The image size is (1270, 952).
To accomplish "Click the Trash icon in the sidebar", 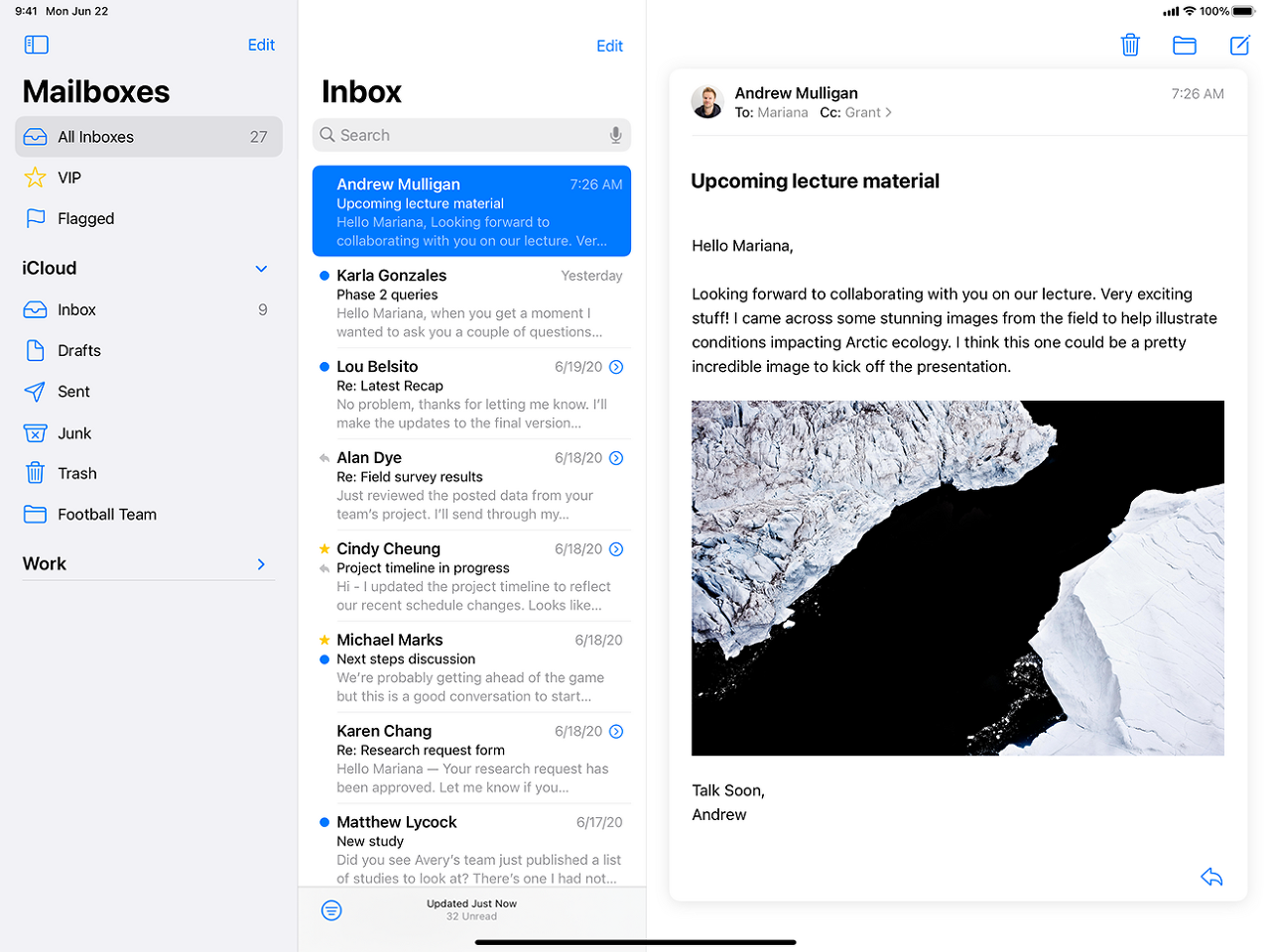I will [x=35, y=473].
